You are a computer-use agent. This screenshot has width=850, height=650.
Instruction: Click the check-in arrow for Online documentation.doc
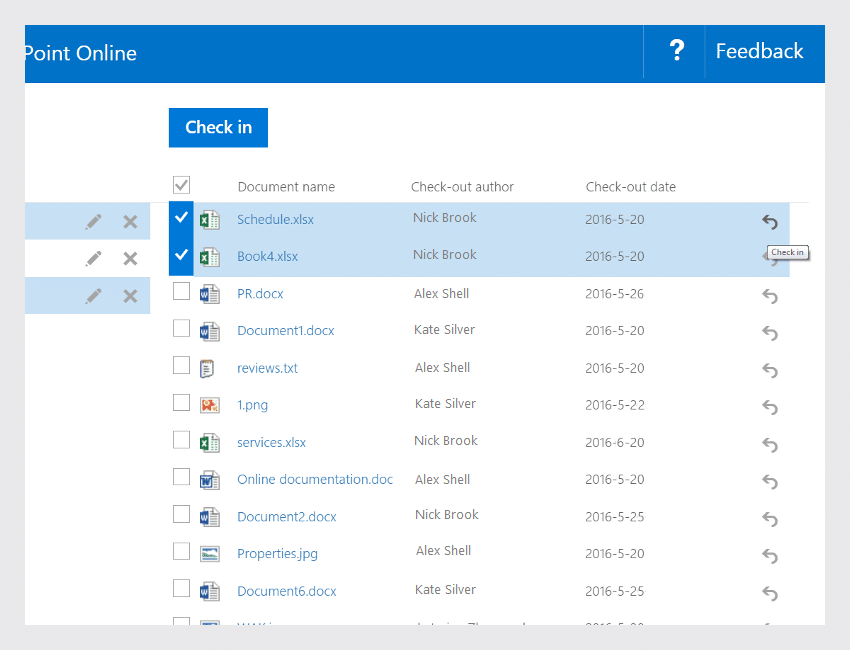click(770, 481)
